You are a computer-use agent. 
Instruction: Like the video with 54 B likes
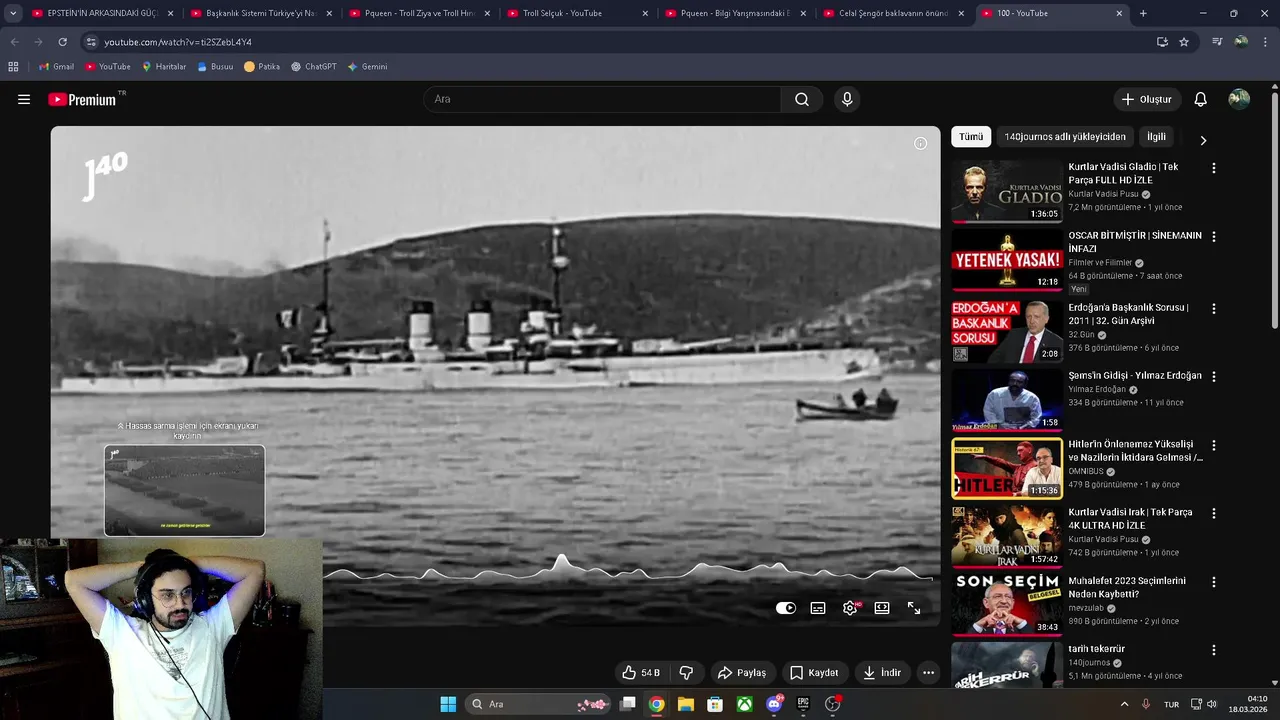[641, 673]
